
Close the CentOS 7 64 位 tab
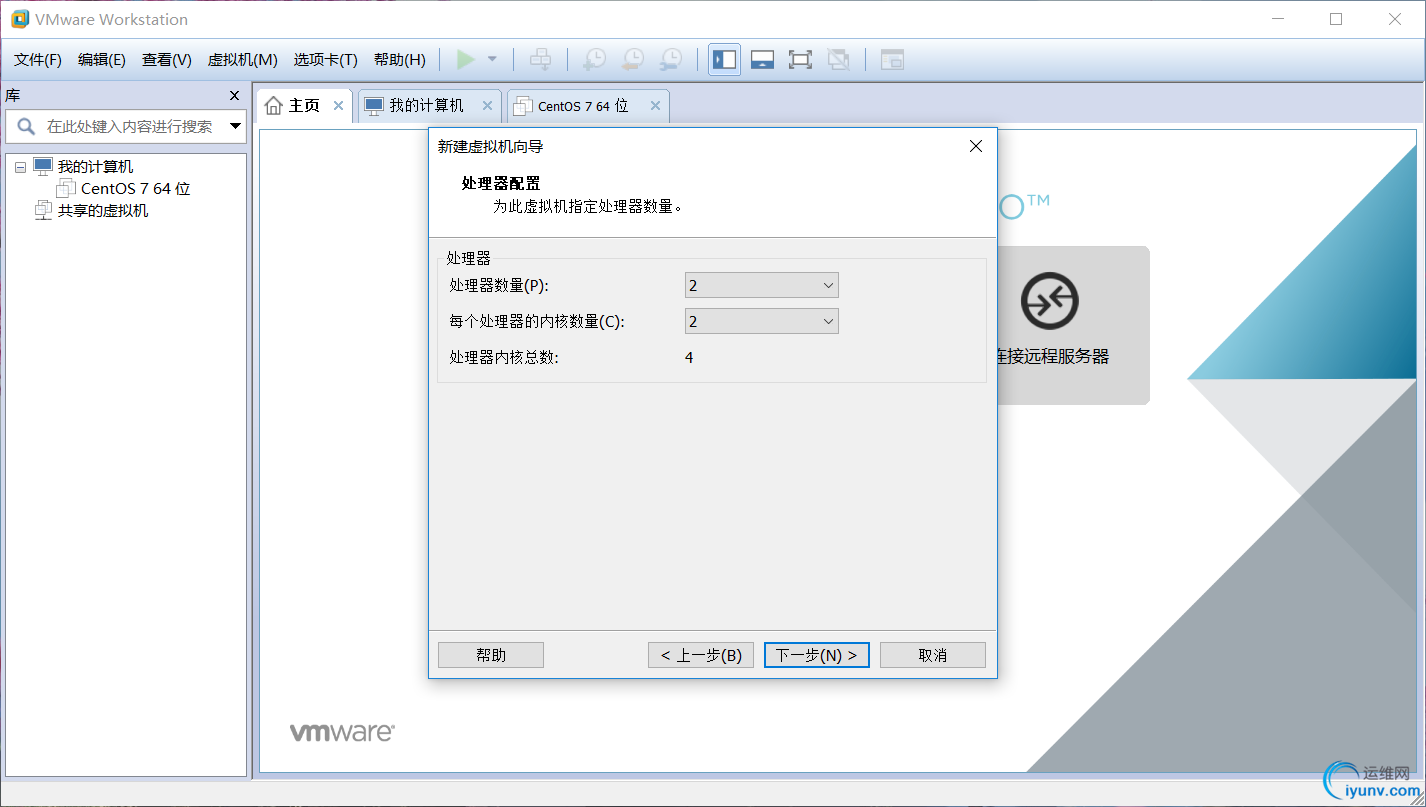point(655,106)
